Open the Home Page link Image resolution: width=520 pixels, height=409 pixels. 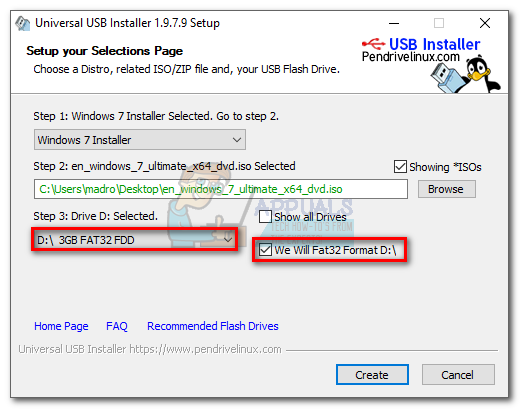61,326
